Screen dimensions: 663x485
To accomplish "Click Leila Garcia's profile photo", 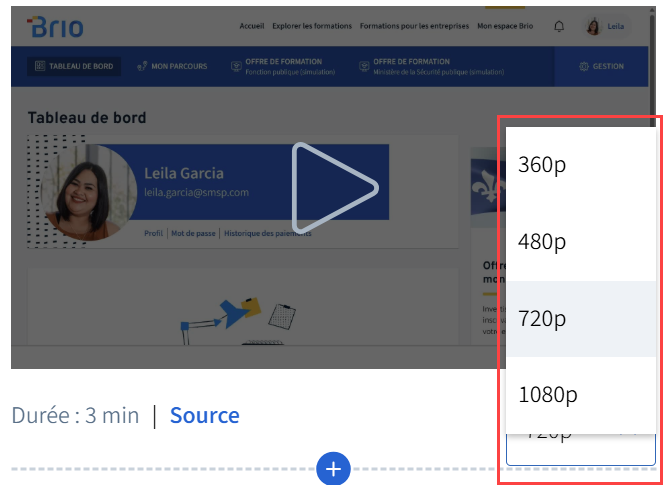I will [x=91, y=192].
